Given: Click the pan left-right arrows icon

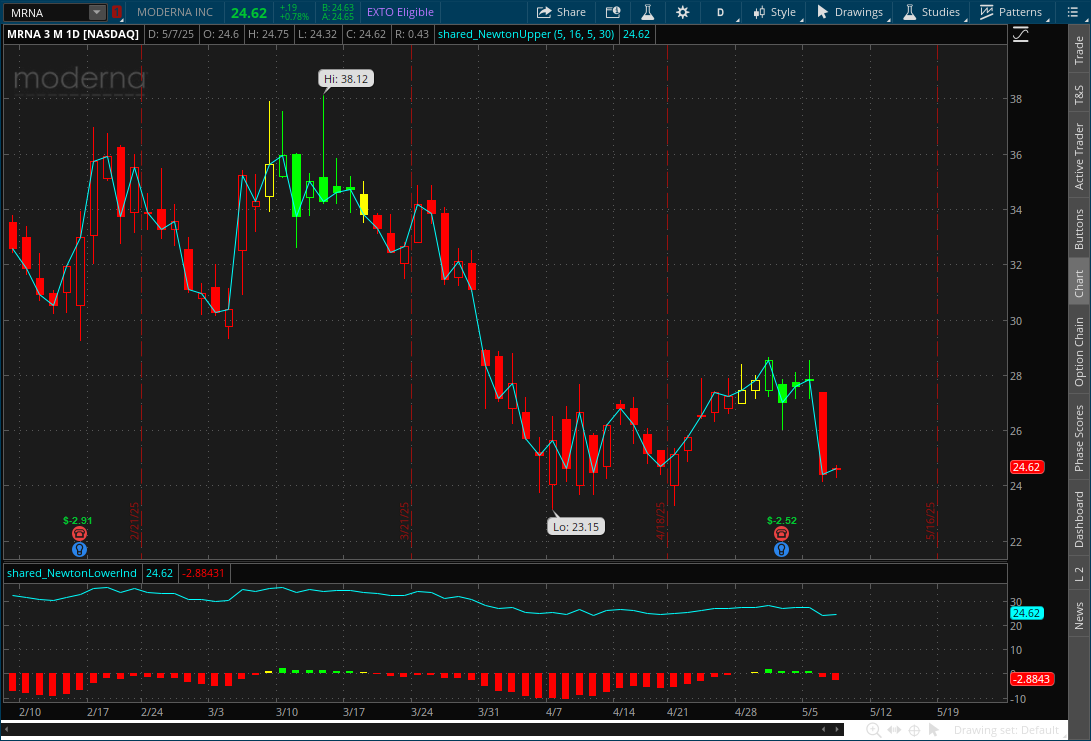Looking at the screenshot, I should [x=894, y=730].
